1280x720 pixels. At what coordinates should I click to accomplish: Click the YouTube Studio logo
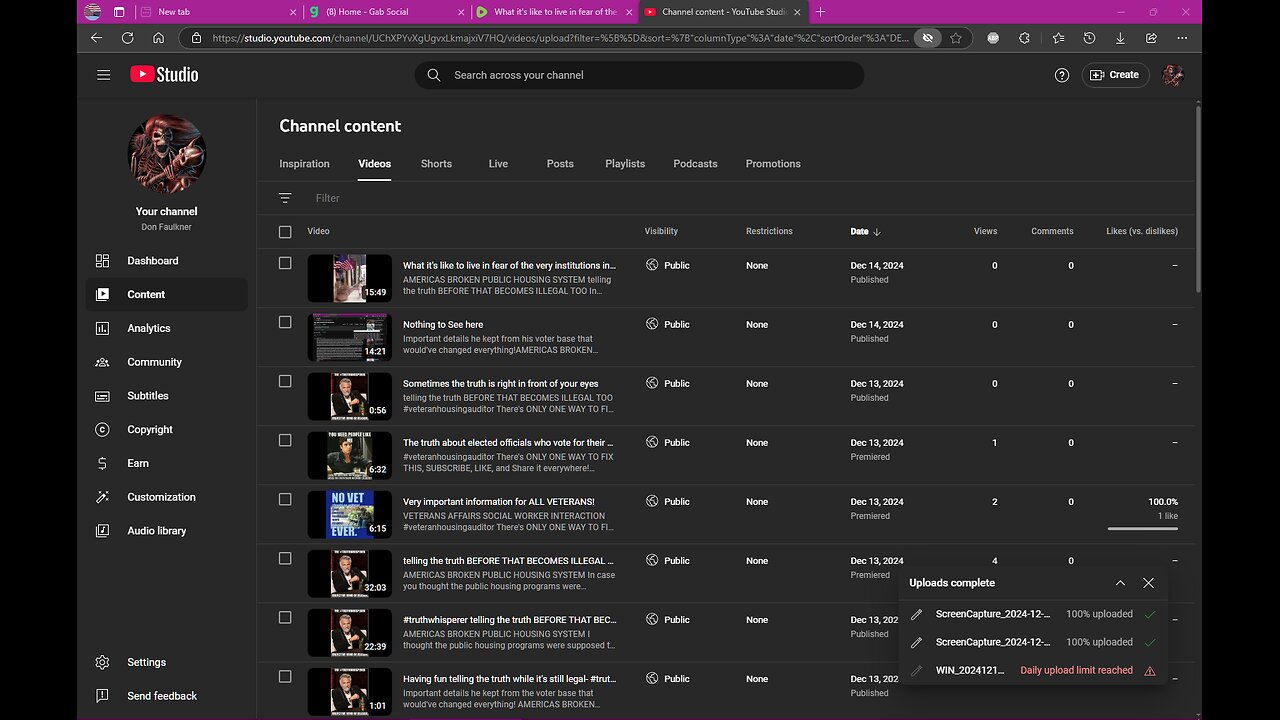(x=164, y=75)
